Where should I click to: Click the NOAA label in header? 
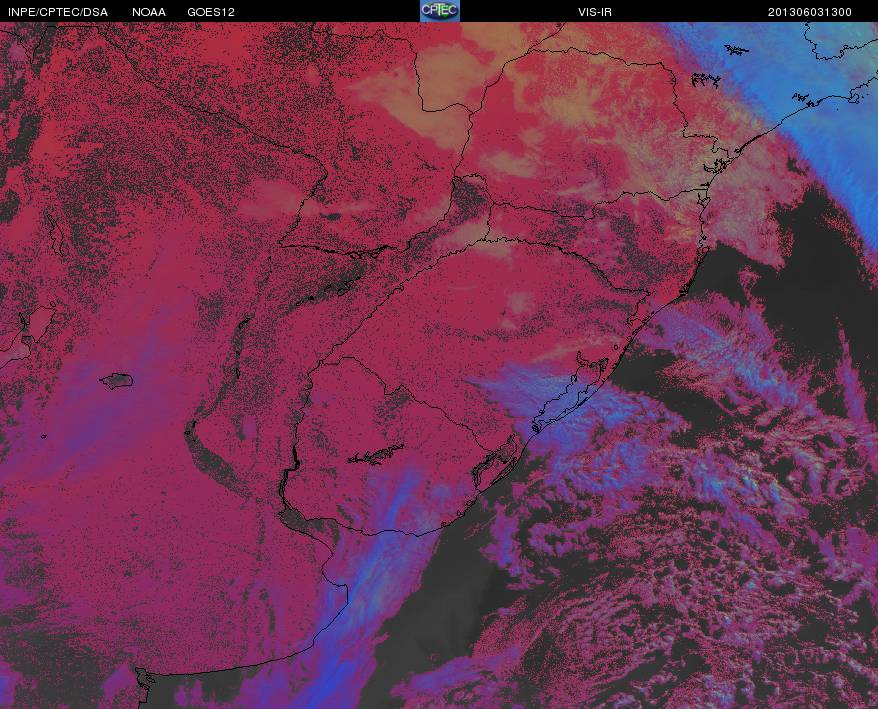tap(149, 12)
